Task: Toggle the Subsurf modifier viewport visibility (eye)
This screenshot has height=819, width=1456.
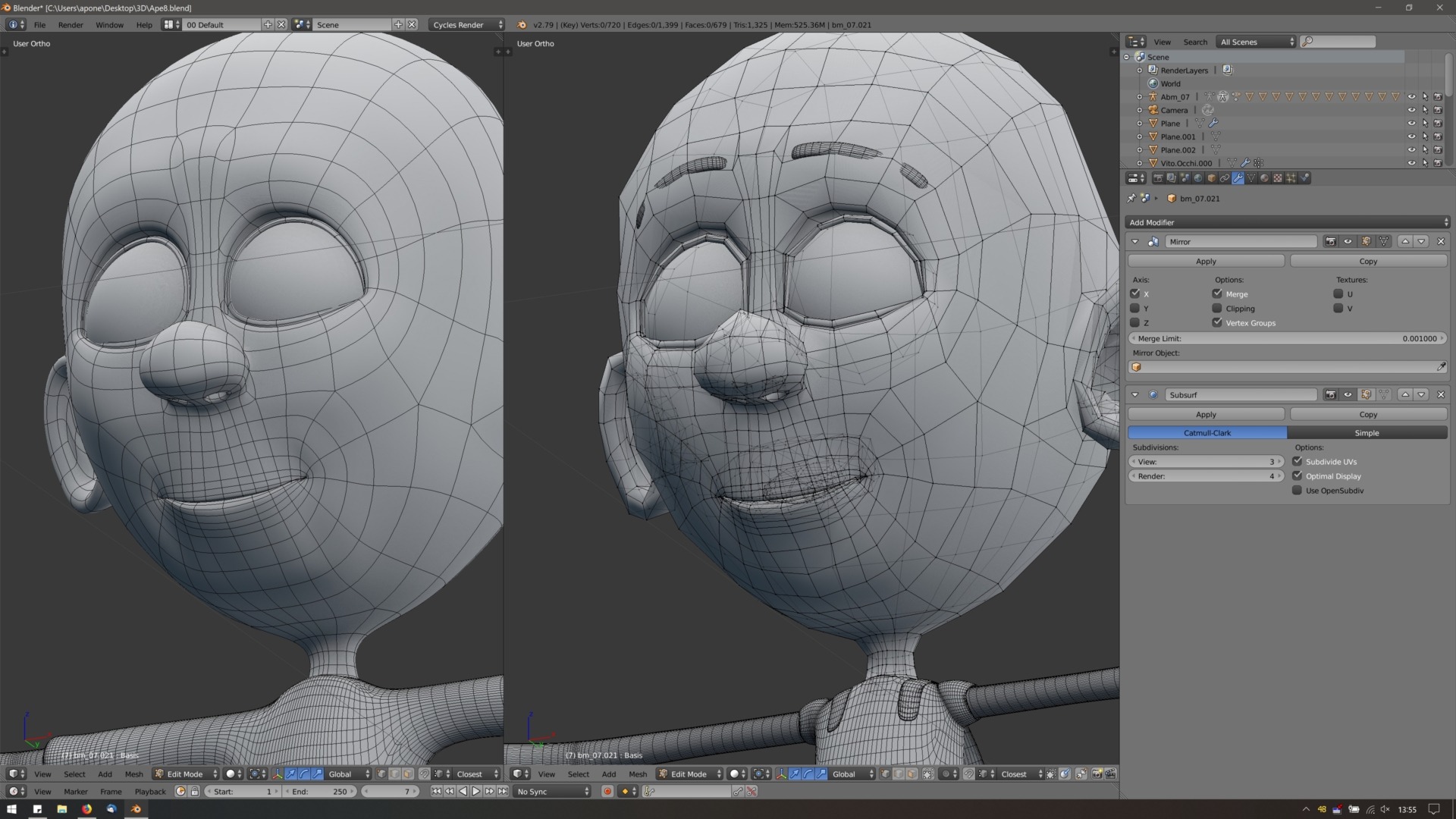Action: click(x=1348, y=395)
